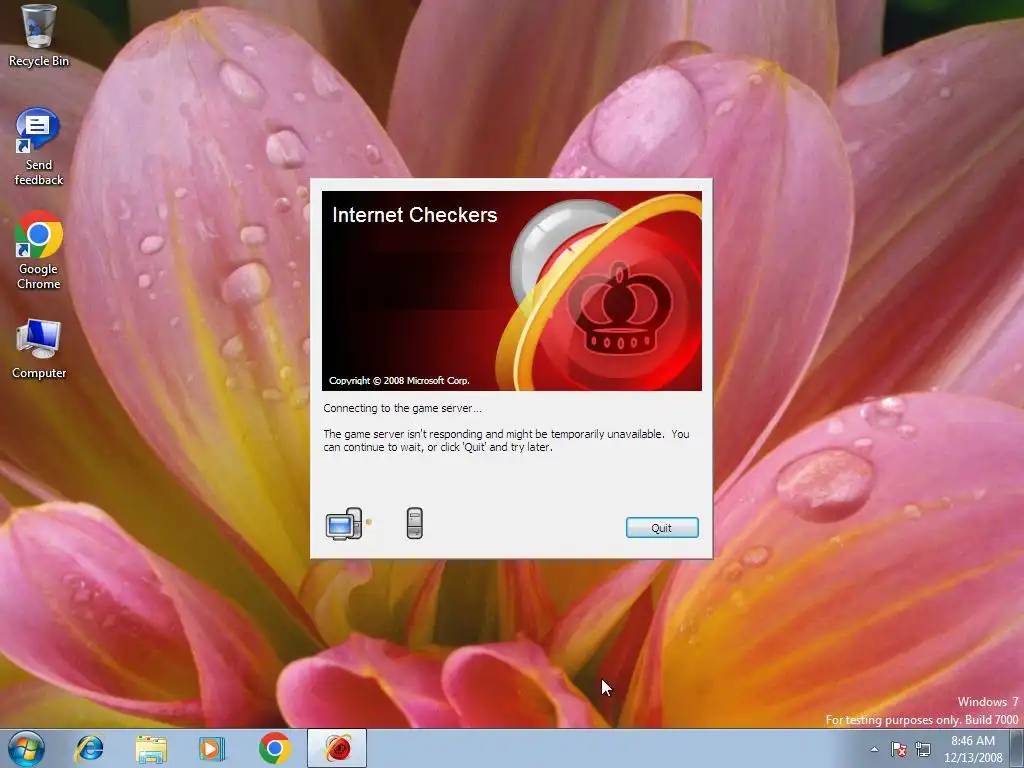The width and height of the screenshot is (1024, 768).
Task: Select the Computer desktop icon
Action: click(x=39, y=349)
